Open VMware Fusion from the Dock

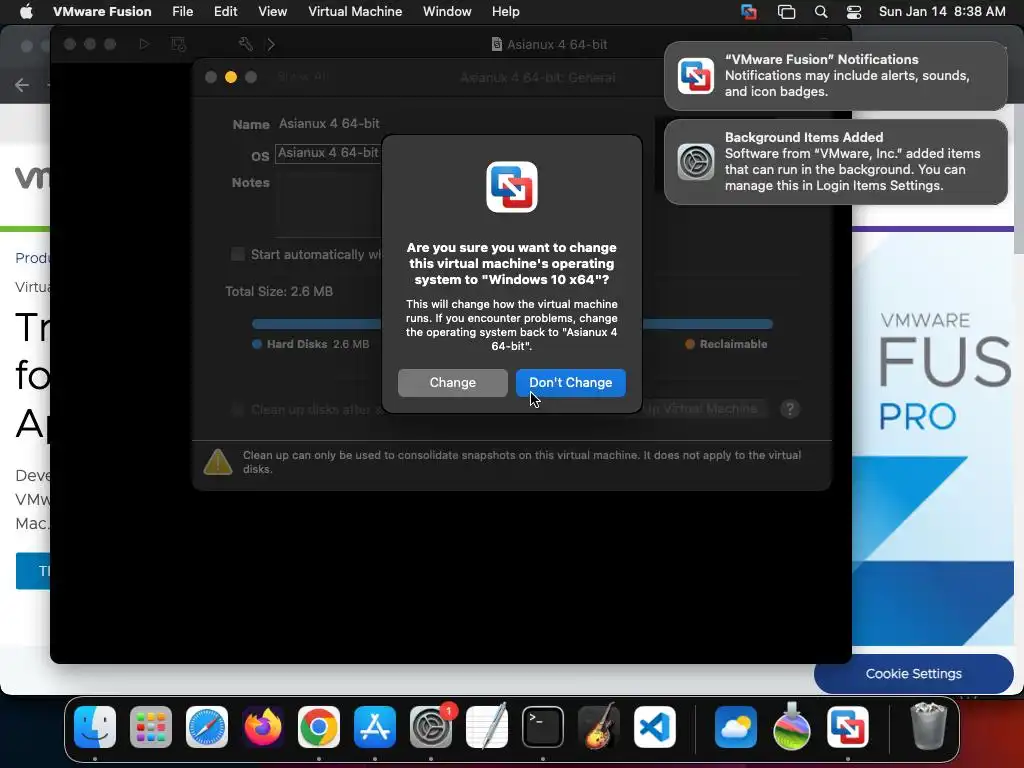848,727
